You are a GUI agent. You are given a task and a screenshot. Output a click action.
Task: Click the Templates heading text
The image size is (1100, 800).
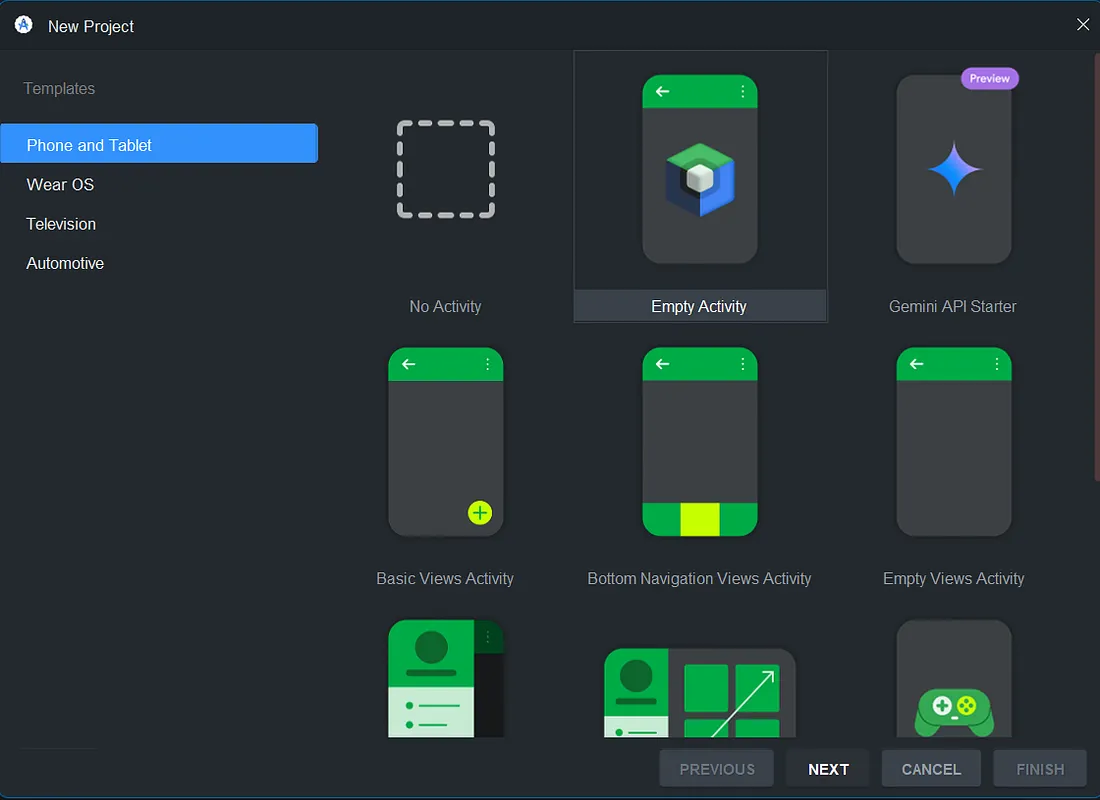tap(59, 88)
